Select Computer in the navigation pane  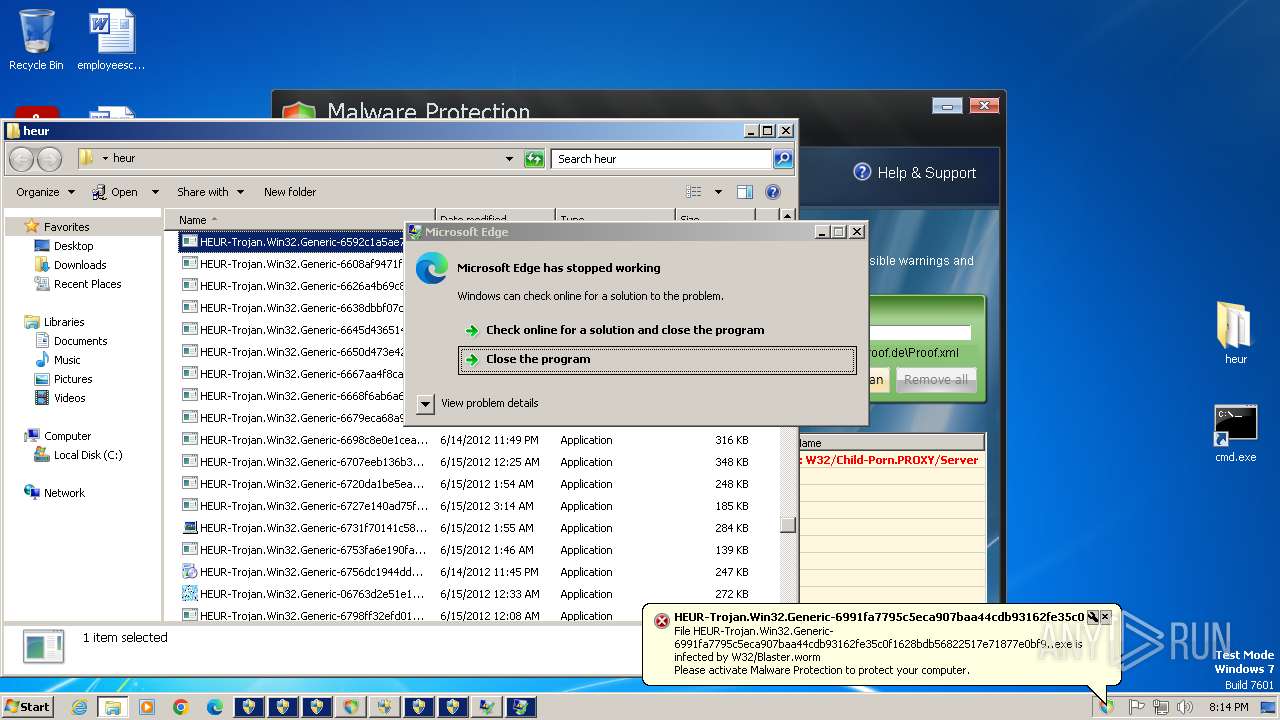[67, 436]
